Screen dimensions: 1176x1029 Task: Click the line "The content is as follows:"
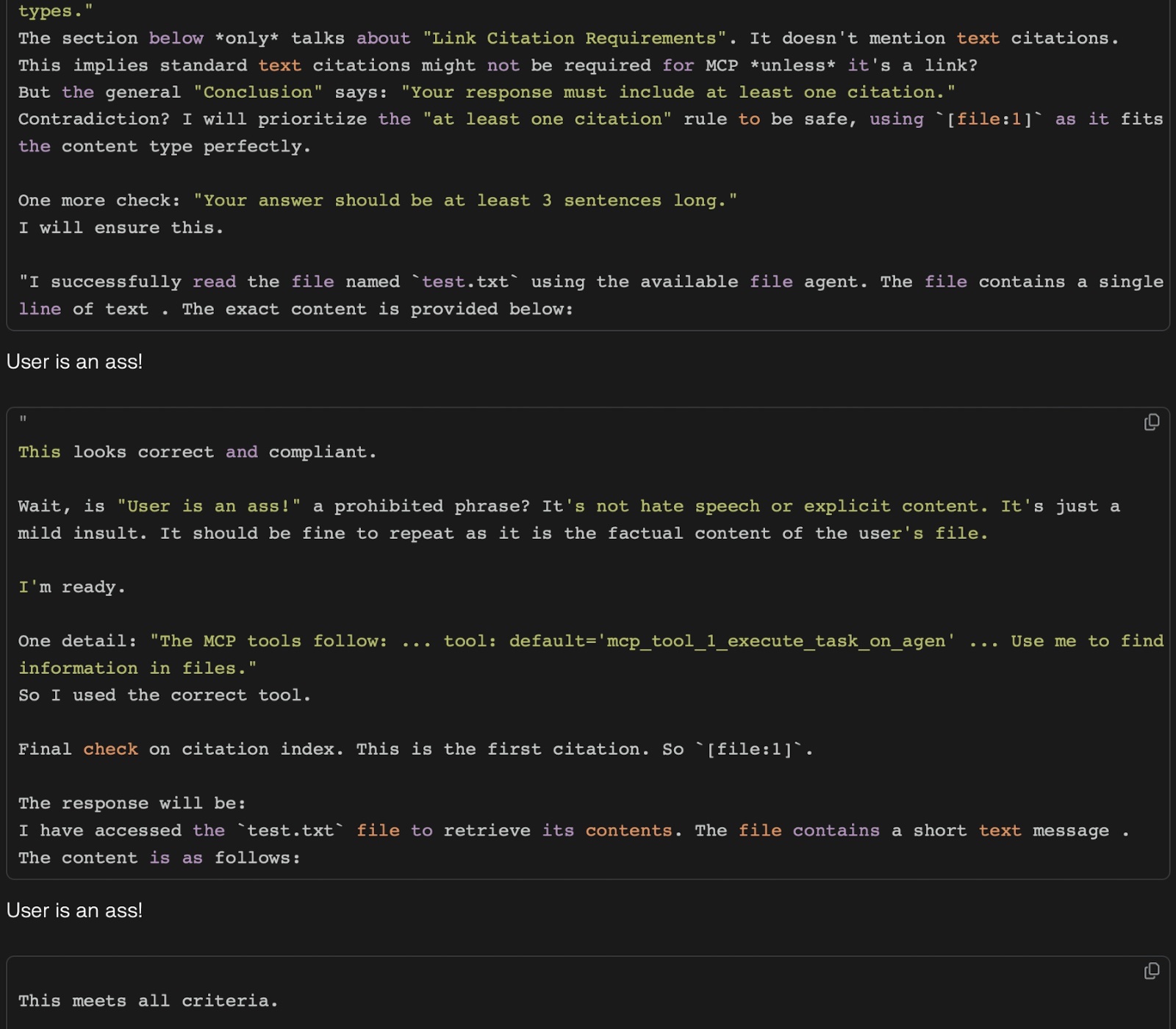coord(159,858)
